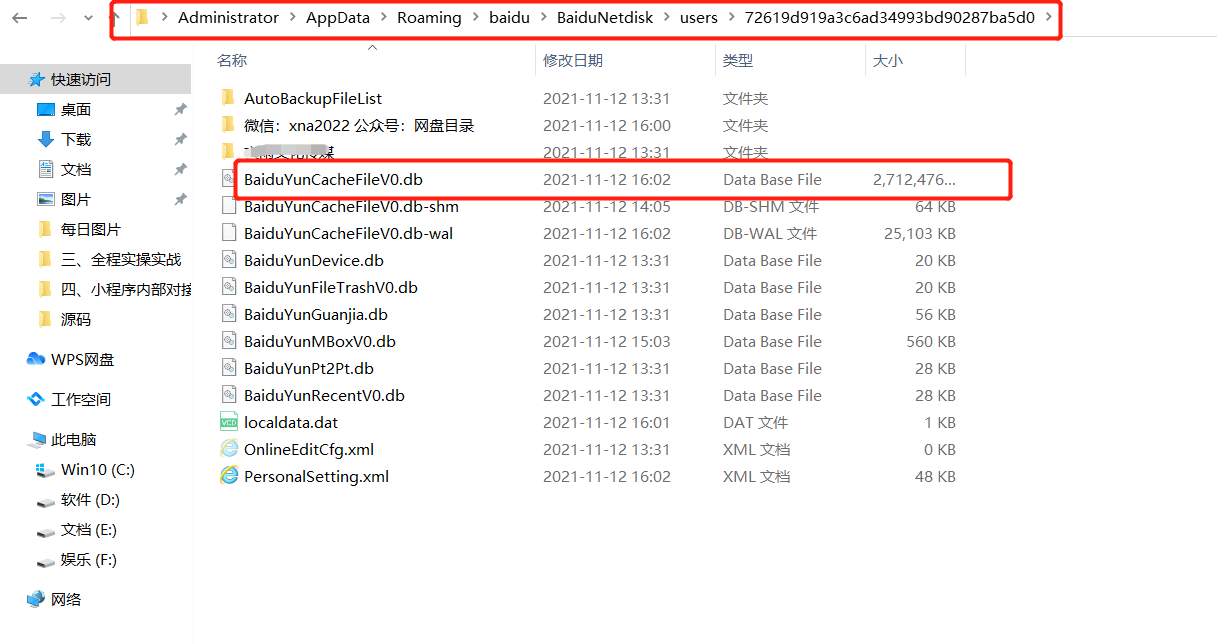Unpin 桌面 using its pin icon
This screenshot has width=1217, height=644.
pos(180,109)
